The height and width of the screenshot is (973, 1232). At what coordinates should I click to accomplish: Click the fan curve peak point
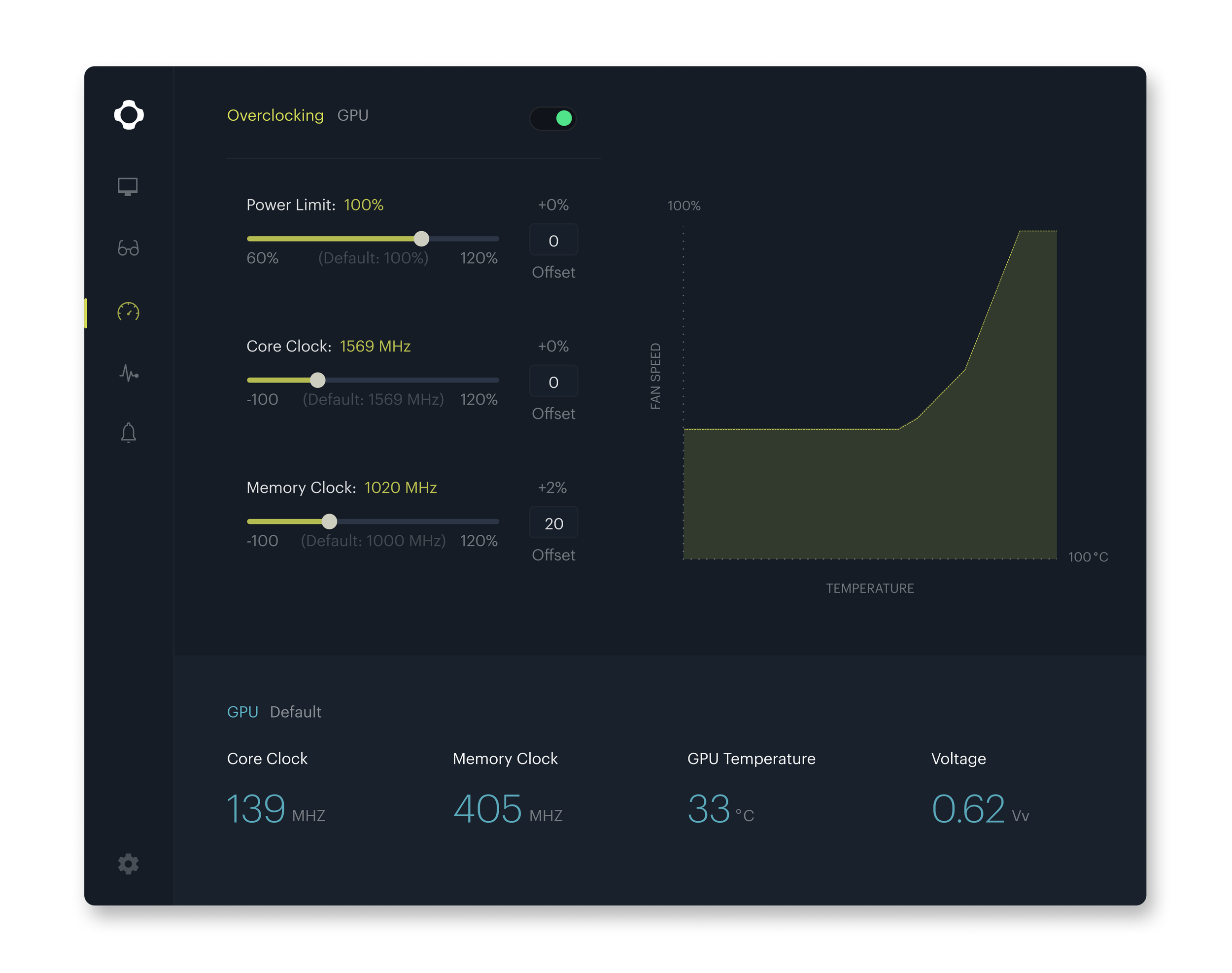point(1020,231)
